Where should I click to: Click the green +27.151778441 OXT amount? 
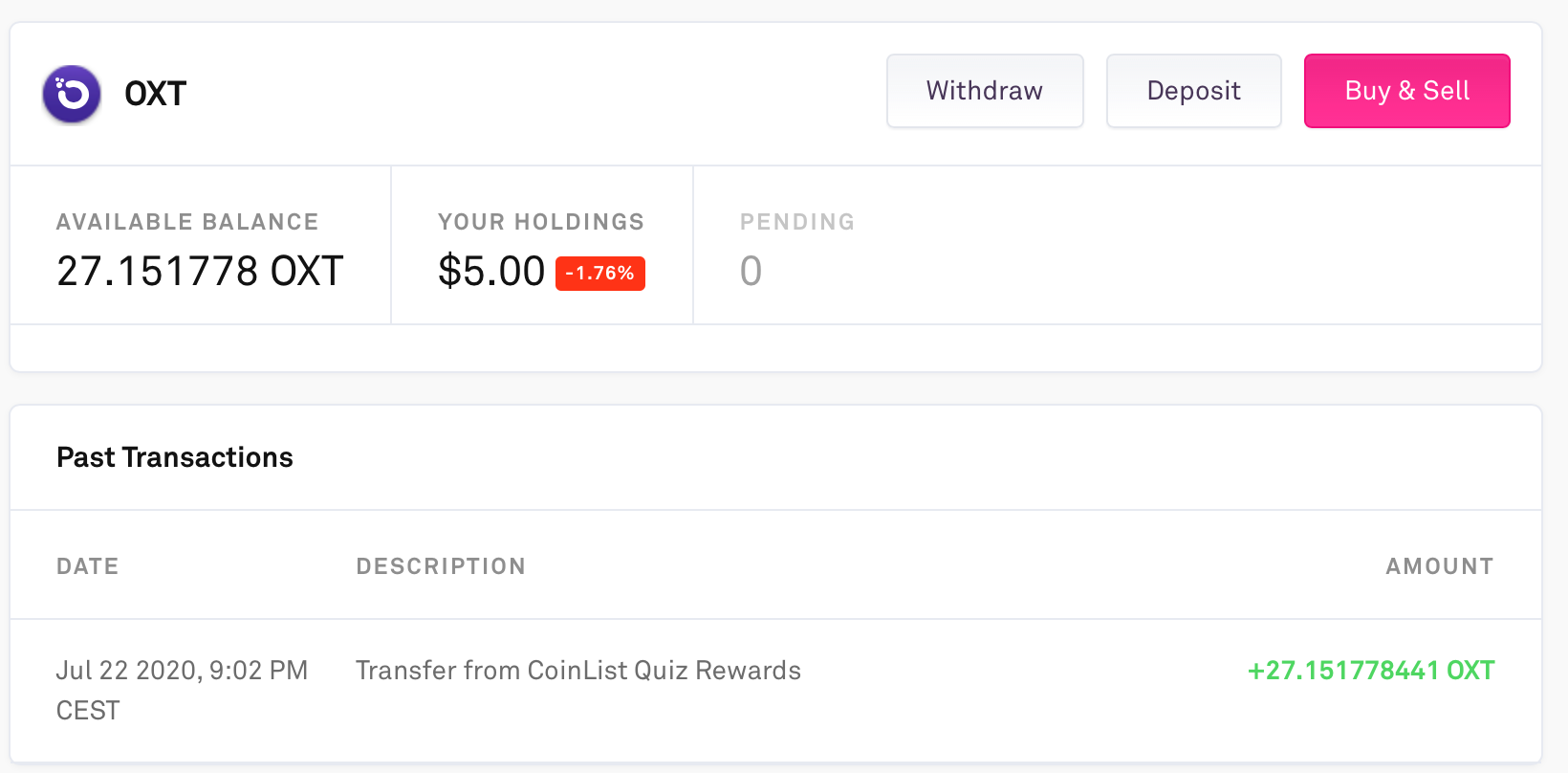click(1370, 671)
